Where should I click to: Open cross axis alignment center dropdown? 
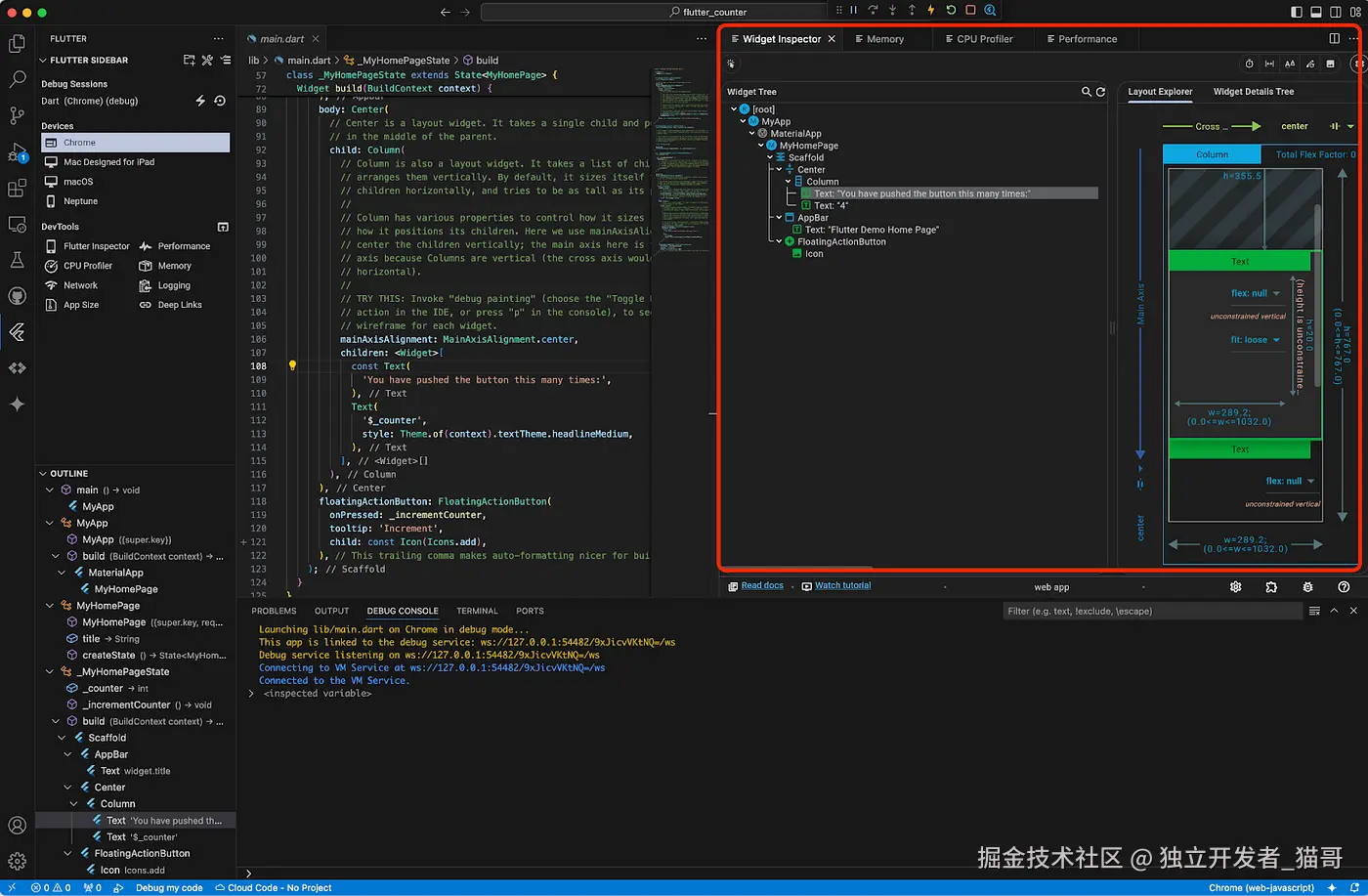pyautogui.click(x=1315, y=126)
